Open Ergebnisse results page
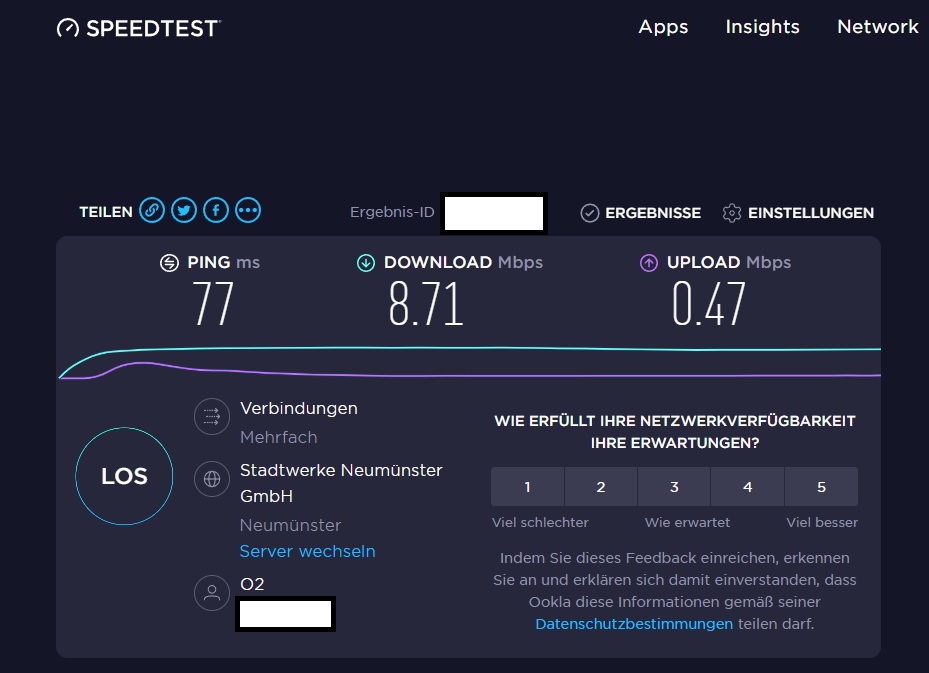 (652, 213)
